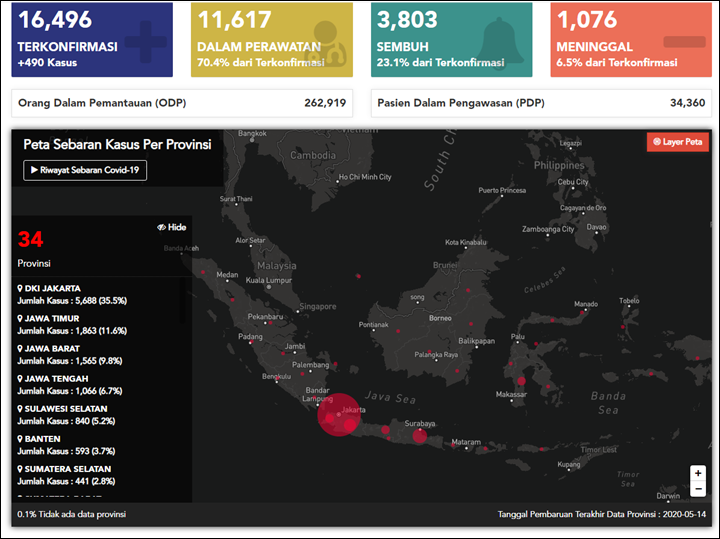Zoom out the map with minus button

(x=698, y=489)
